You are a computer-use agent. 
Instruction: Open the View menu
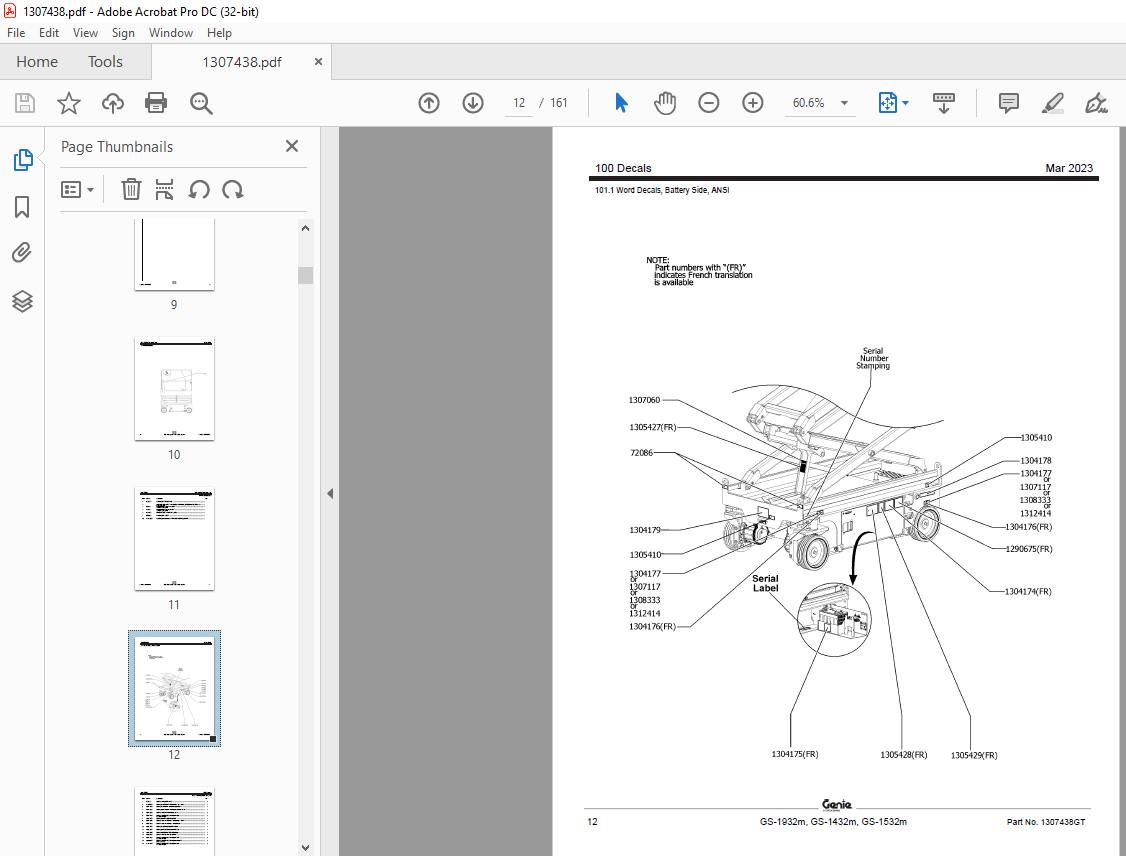click(x=85, y=33)
